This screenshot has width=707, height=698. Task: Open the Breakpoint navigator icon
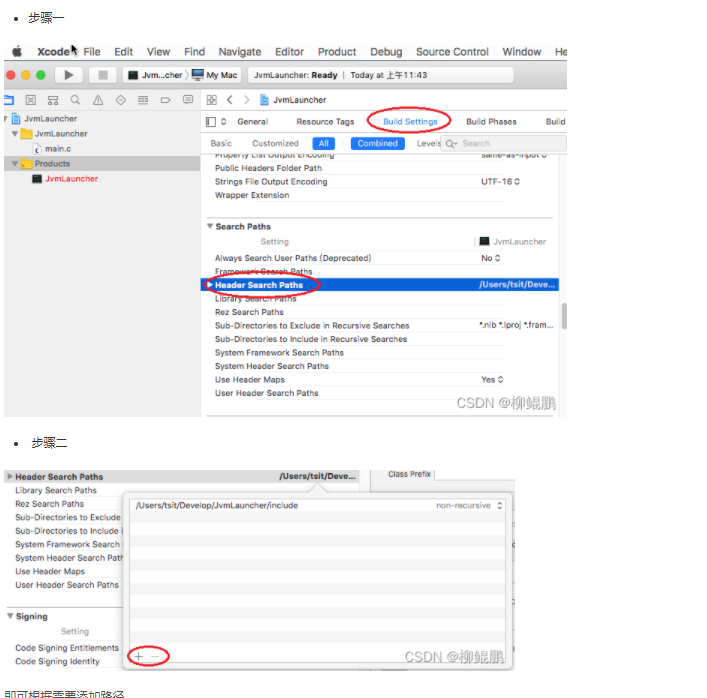tap(165, 100)
